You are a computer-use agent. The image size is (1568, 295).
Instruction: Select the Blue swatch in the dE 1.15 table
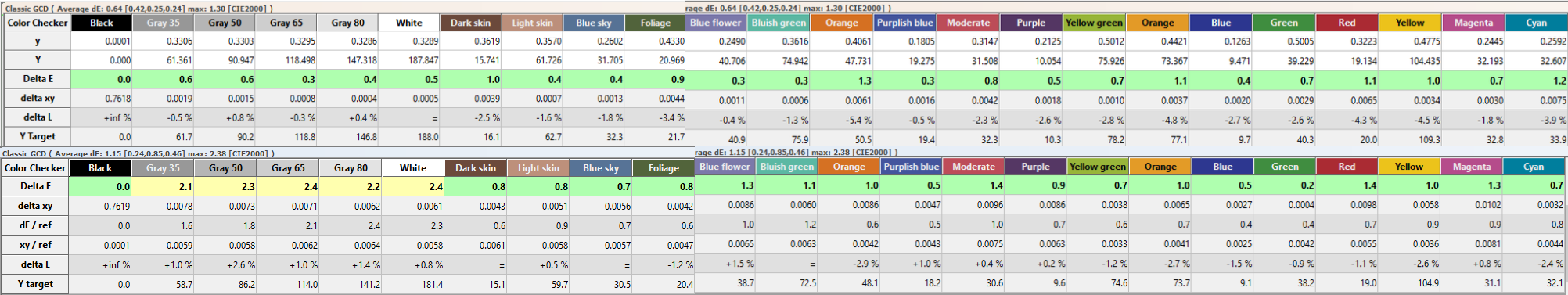(1222, 166)
